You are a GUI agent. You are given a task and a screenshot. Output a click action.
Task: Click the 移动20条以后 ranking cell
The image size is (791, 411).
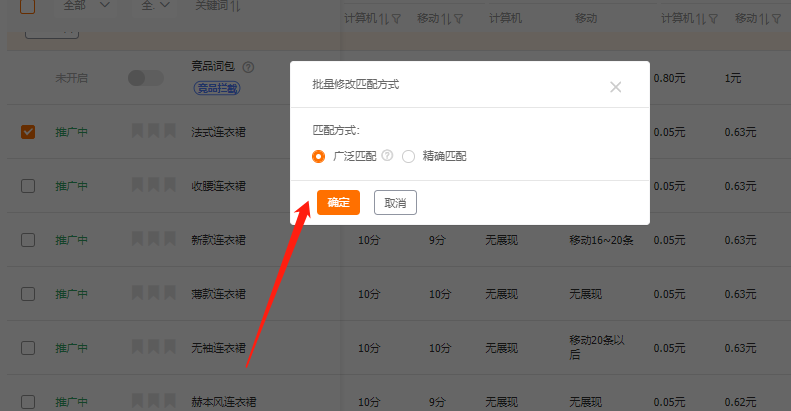coord(597,347)
